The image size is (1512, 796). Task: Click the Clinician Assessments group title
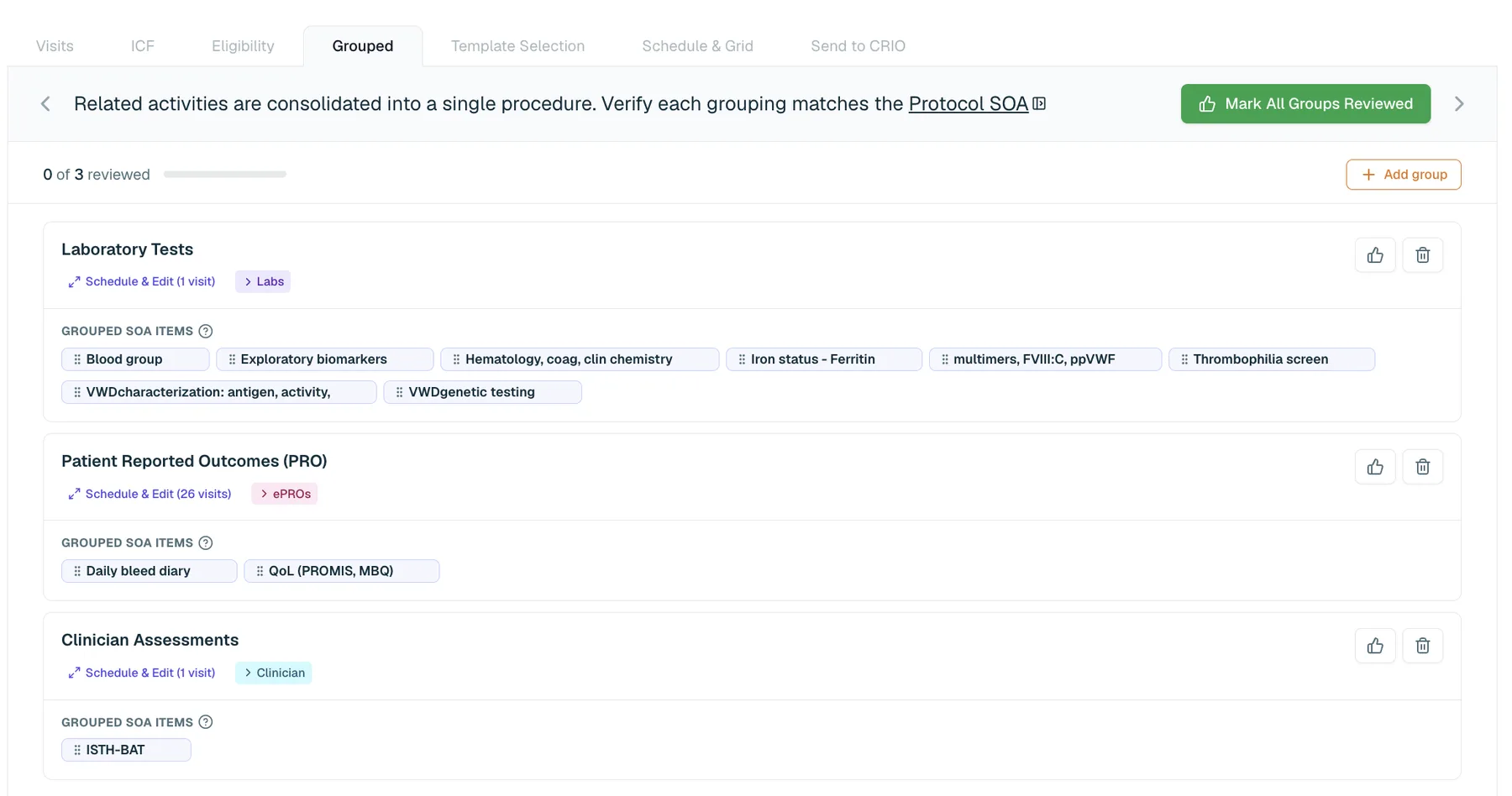[150, 640]
